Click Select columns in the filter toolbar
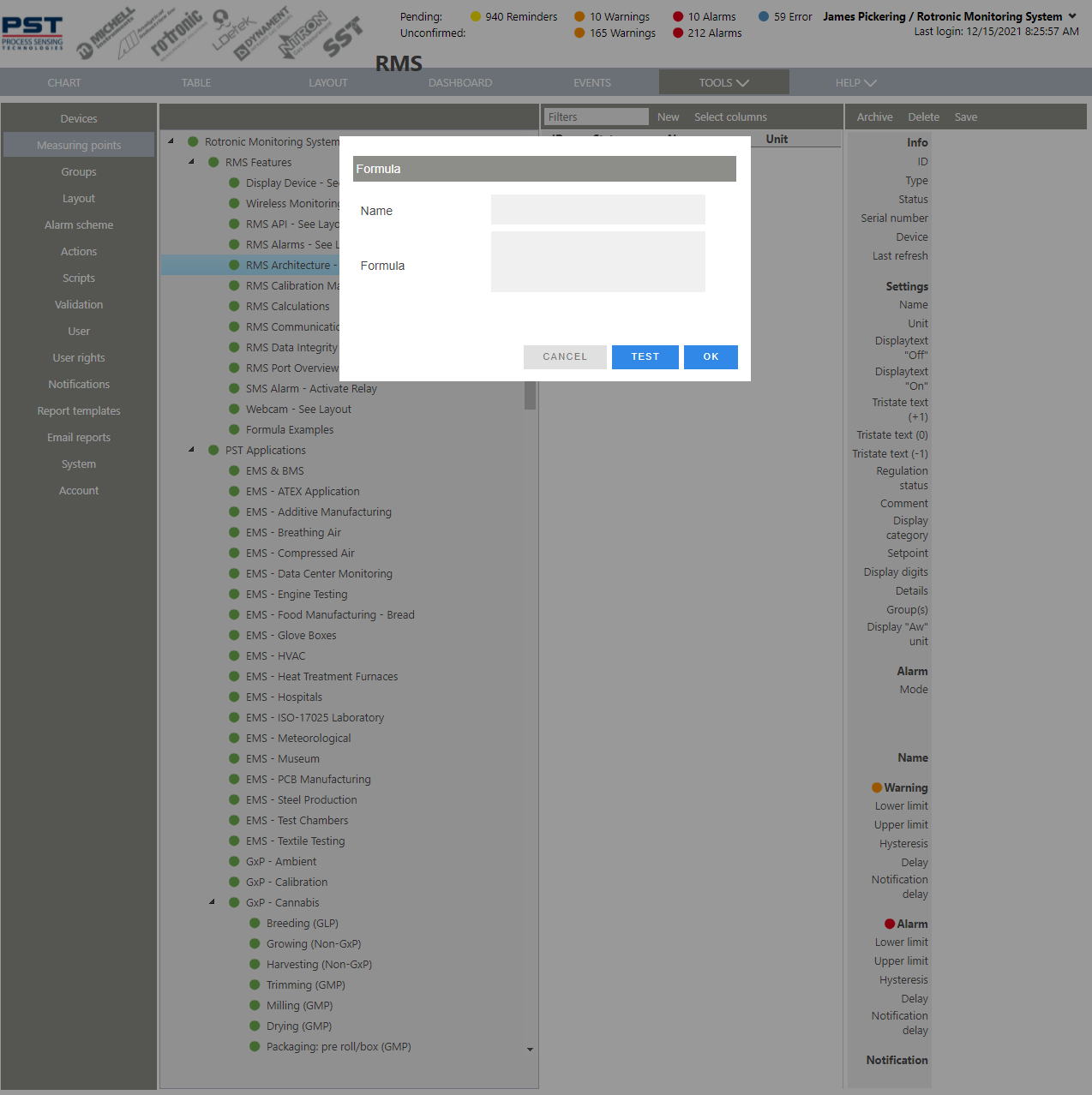Screen dimensions: 1092x1095 pos(730,117)
